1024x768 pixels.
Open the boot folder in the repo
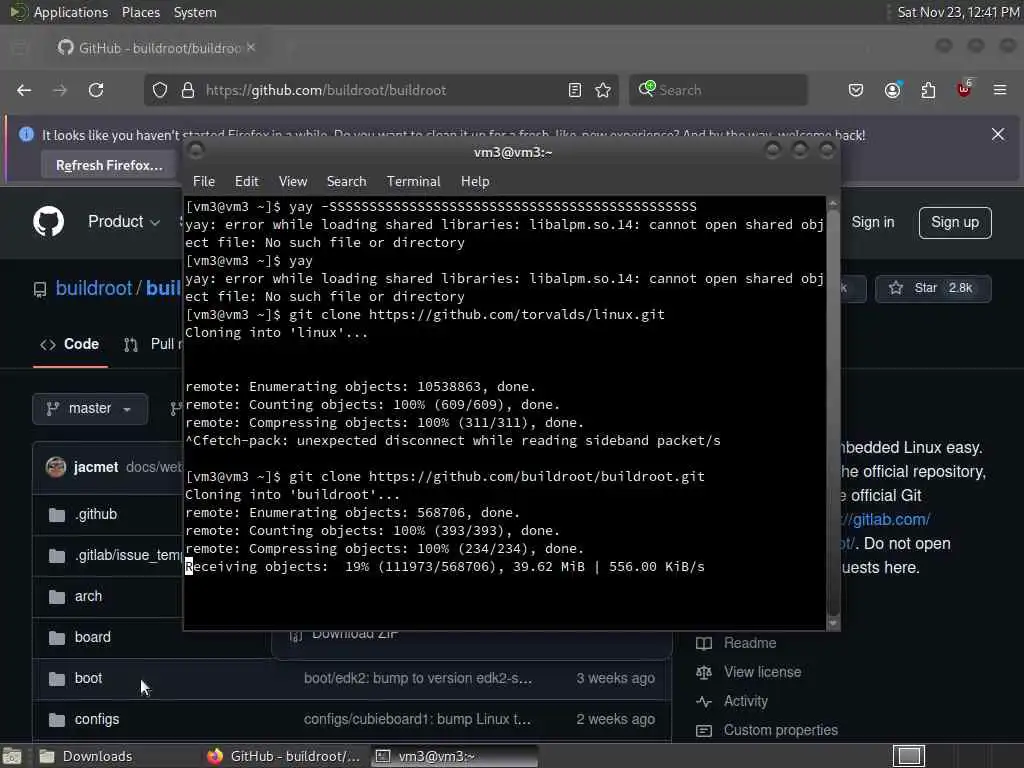pos(88,678)
